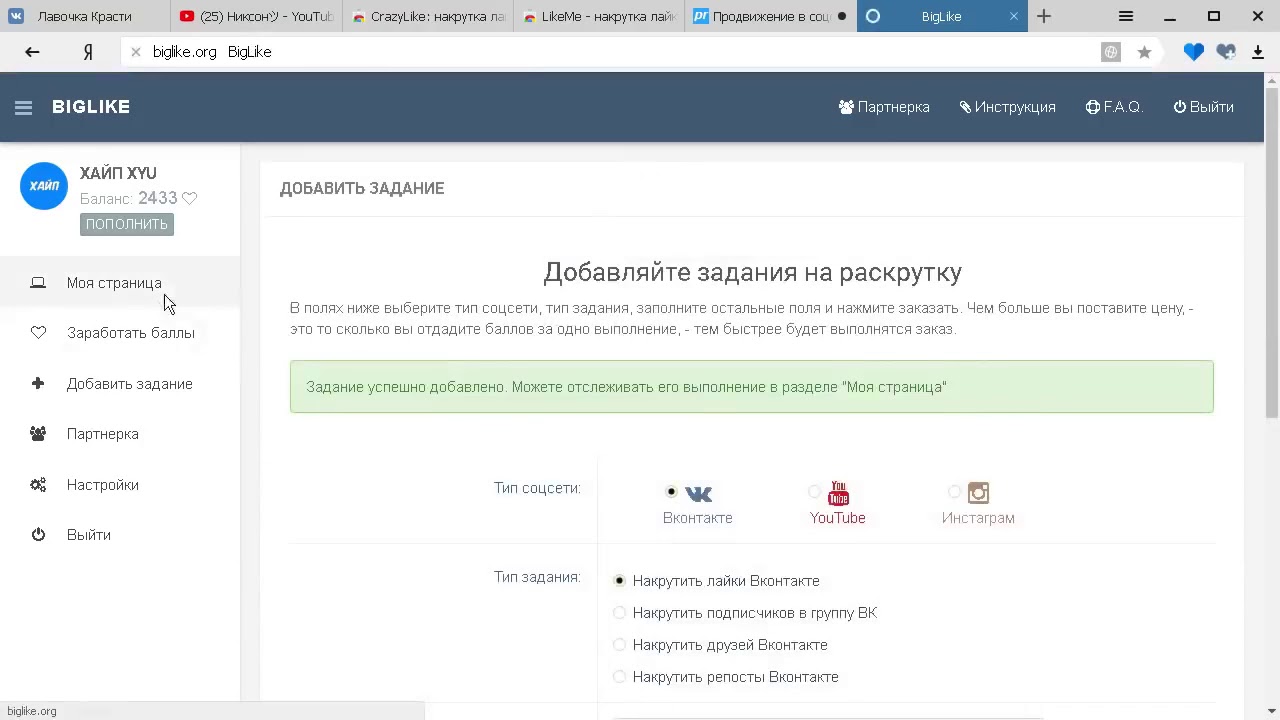Open Настройки in the sidebar
The height and width of the screenshot is (720, 1280).
point(102,485)
